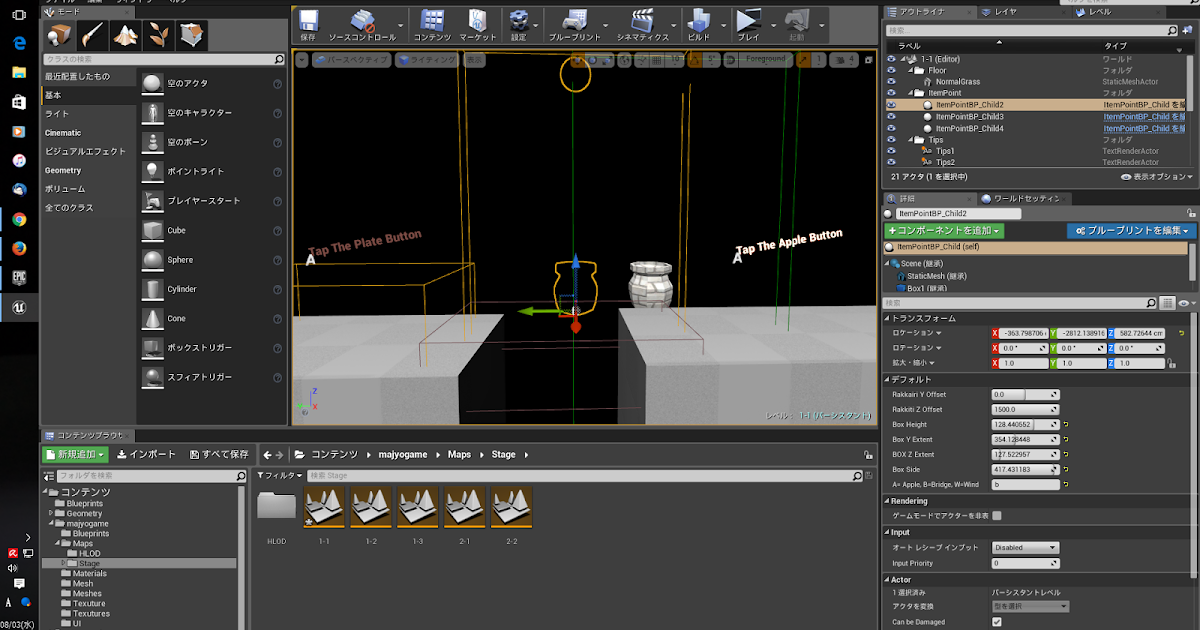Collapse the Tips folder in outliner
This screenshot has height=630, width=1200.
point(912,140)
